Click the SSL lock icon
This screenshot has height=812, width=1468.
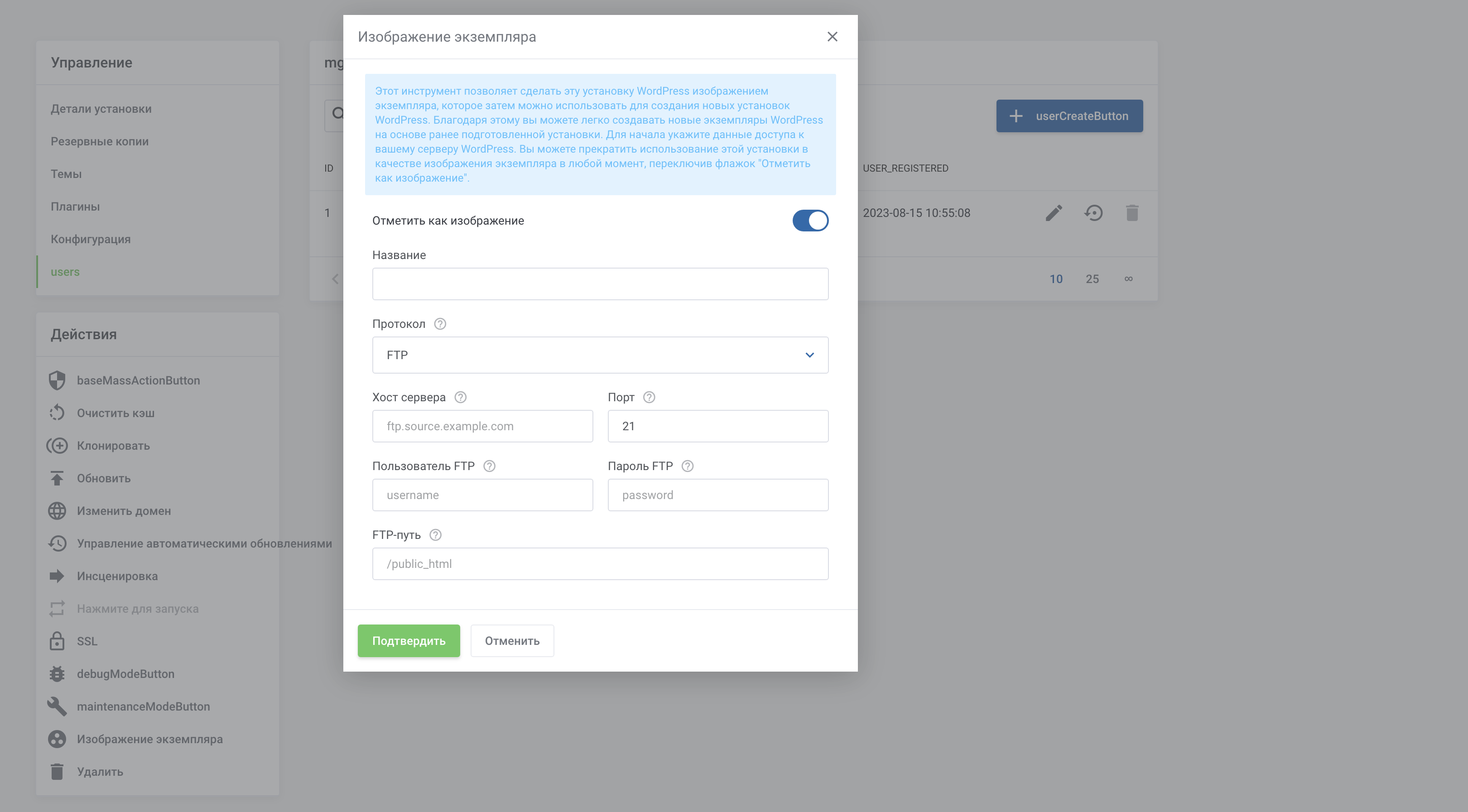tap(57, 641)
